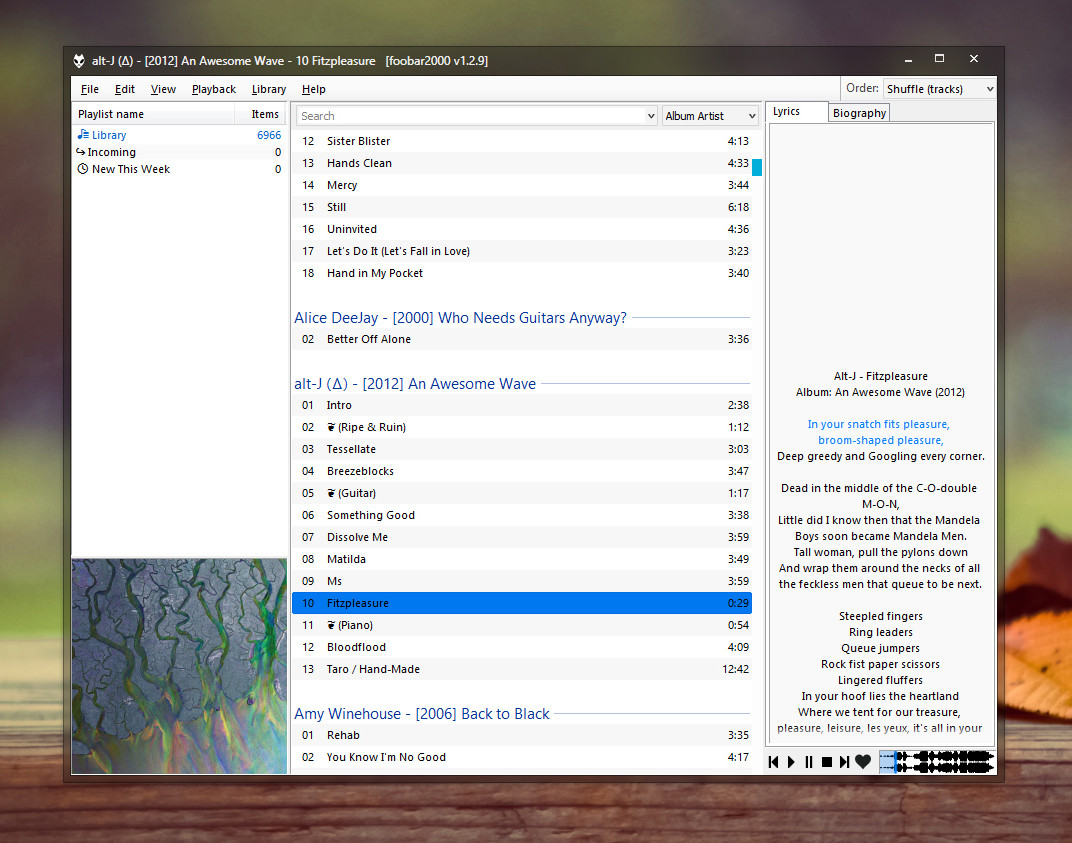1072x843 pixels.
Task: Select track Breezeblocks
Action: tap(522, 471)
